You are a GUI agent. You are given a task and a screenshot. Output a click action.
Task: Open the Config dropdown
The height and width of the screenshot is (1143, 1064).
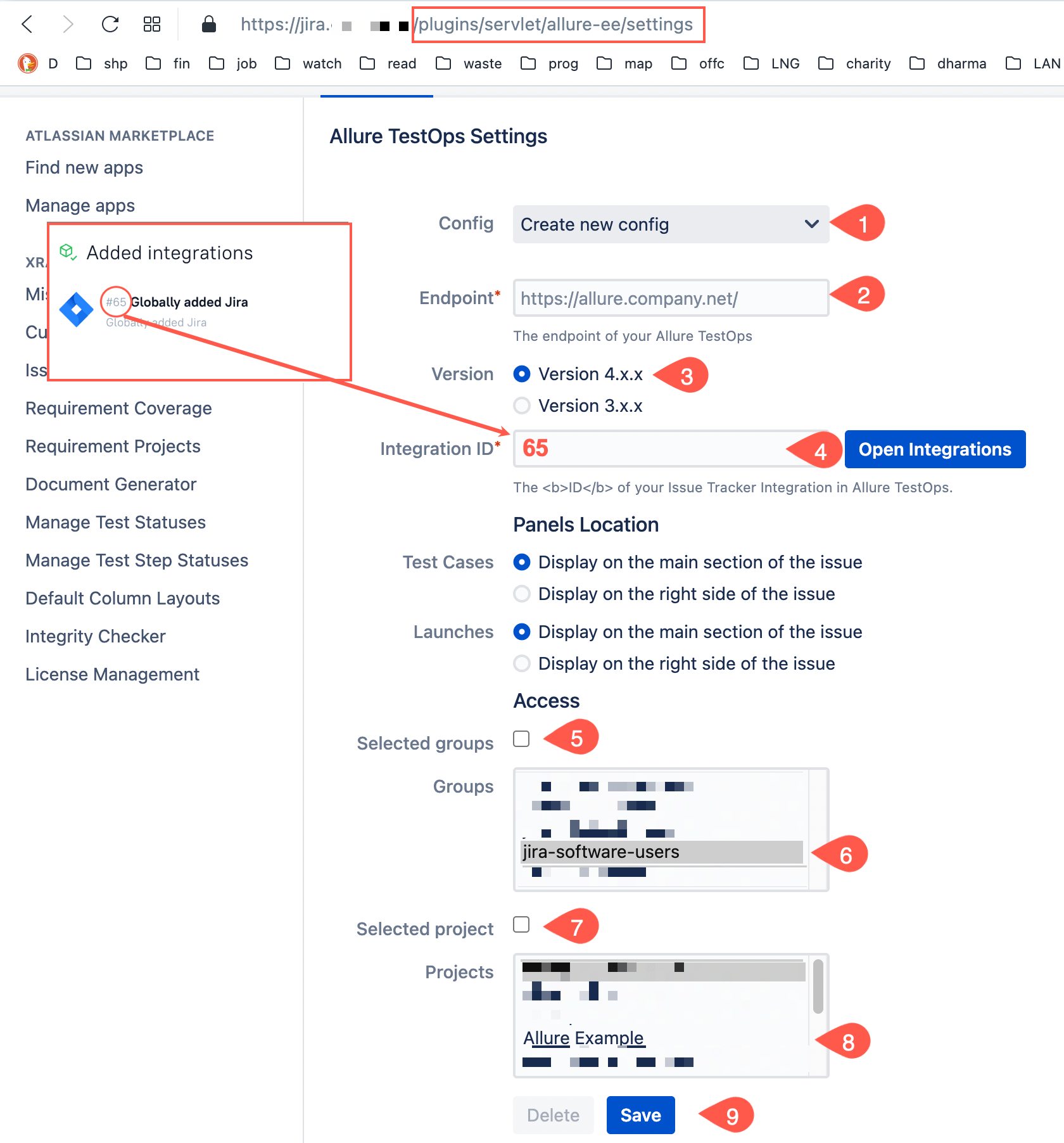point(671,224)
